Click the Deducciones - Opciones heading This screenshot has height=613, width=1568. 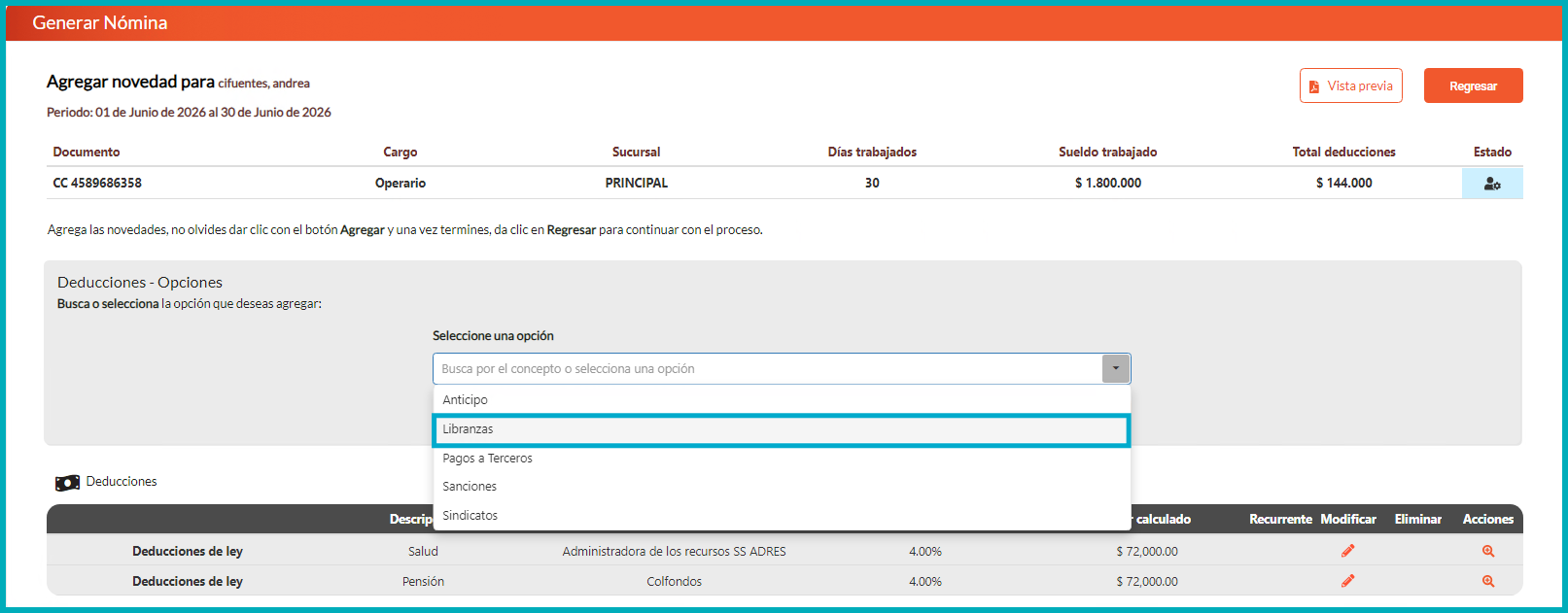(x=140, y=283)
